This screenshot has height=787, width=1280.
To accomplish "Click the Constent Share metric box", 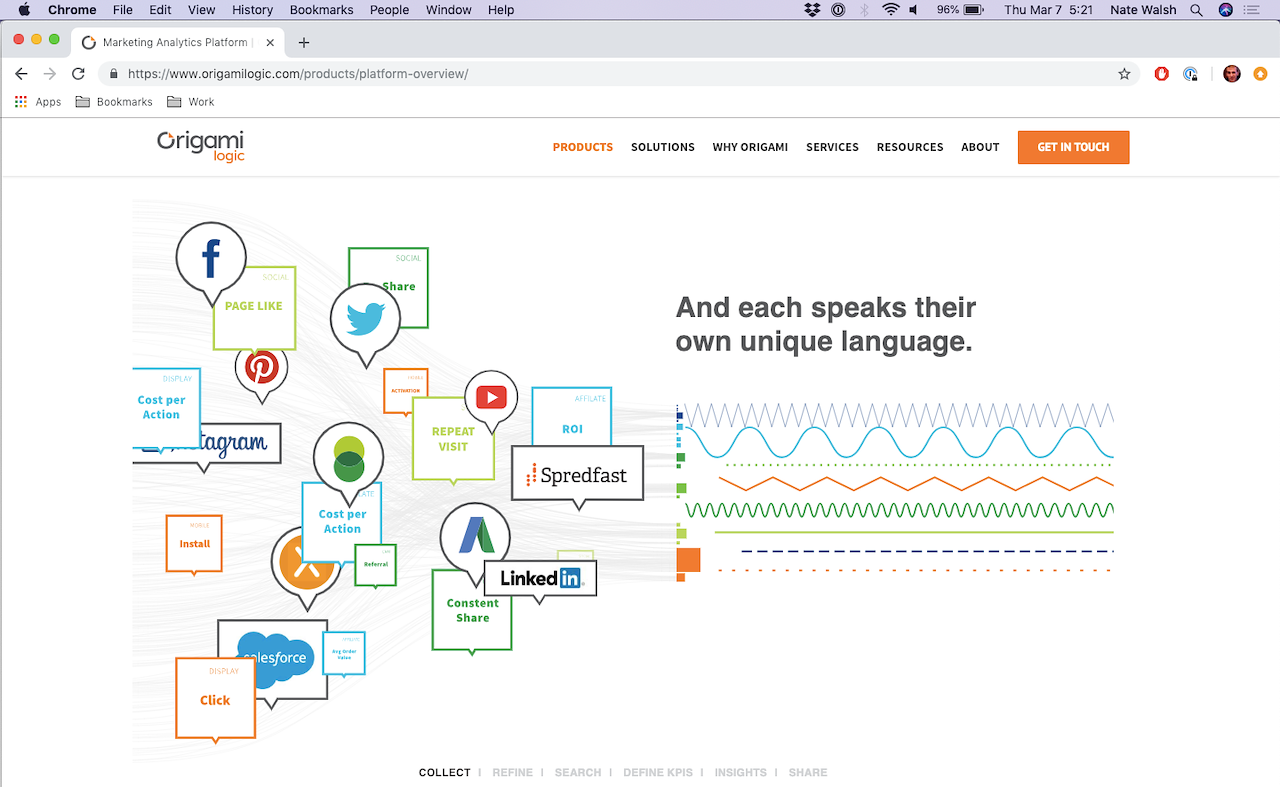I will click(472, 611).
